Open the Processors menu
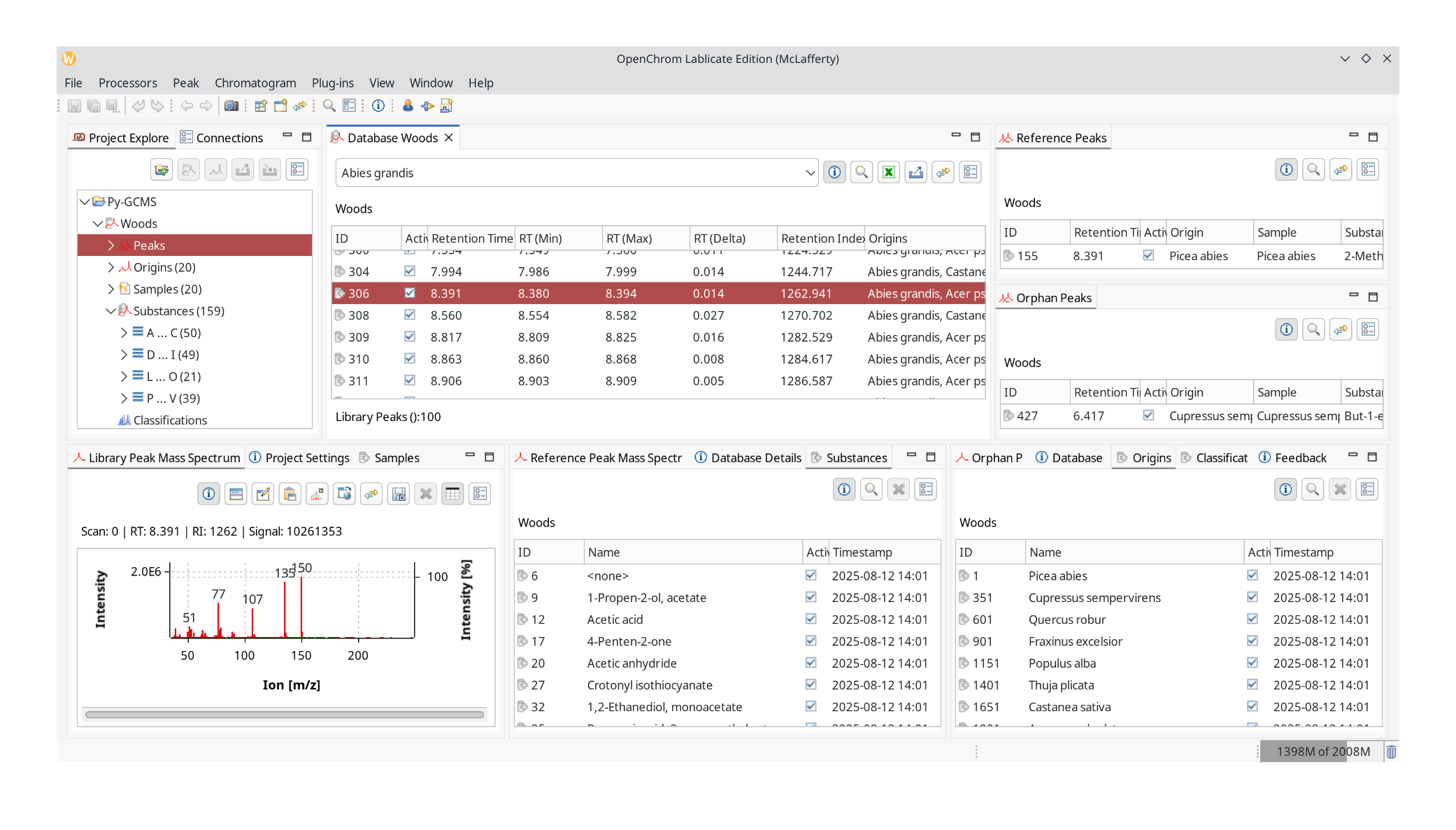The width and height of the screenshot is (1456, 830). coord(128,83)
